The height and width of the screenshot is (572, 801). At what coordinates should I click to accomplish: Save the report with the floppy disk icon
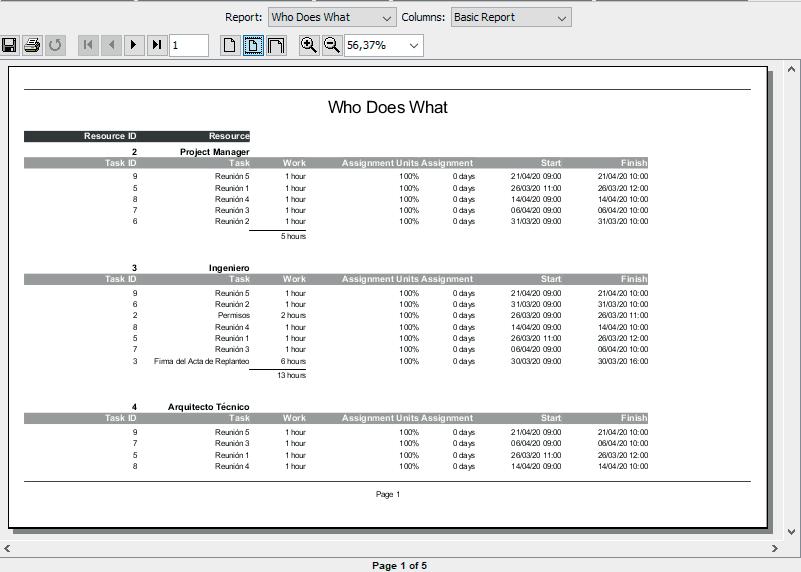9,45
